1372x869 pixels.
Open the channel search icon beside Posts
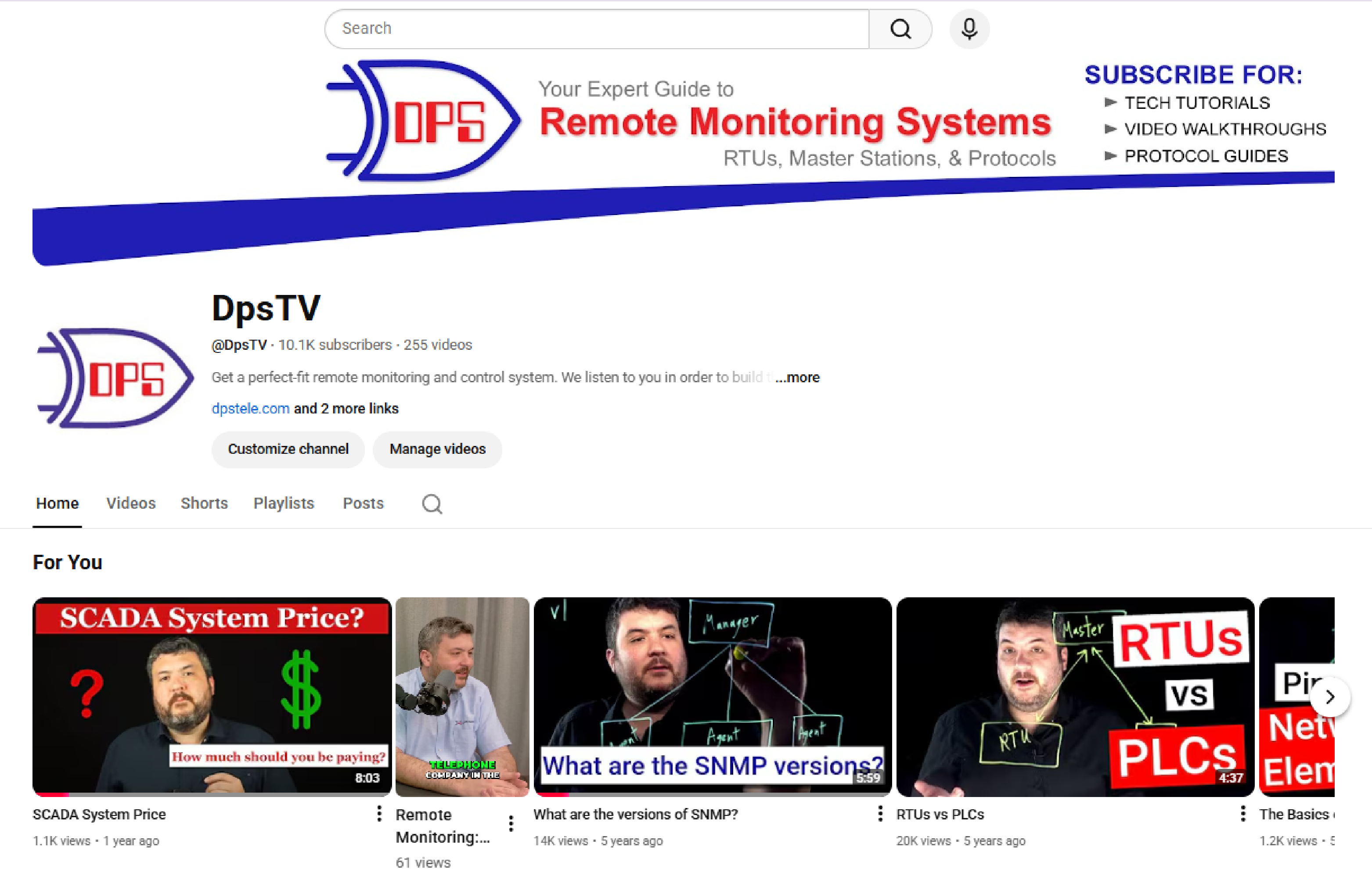tap(431, 504)
